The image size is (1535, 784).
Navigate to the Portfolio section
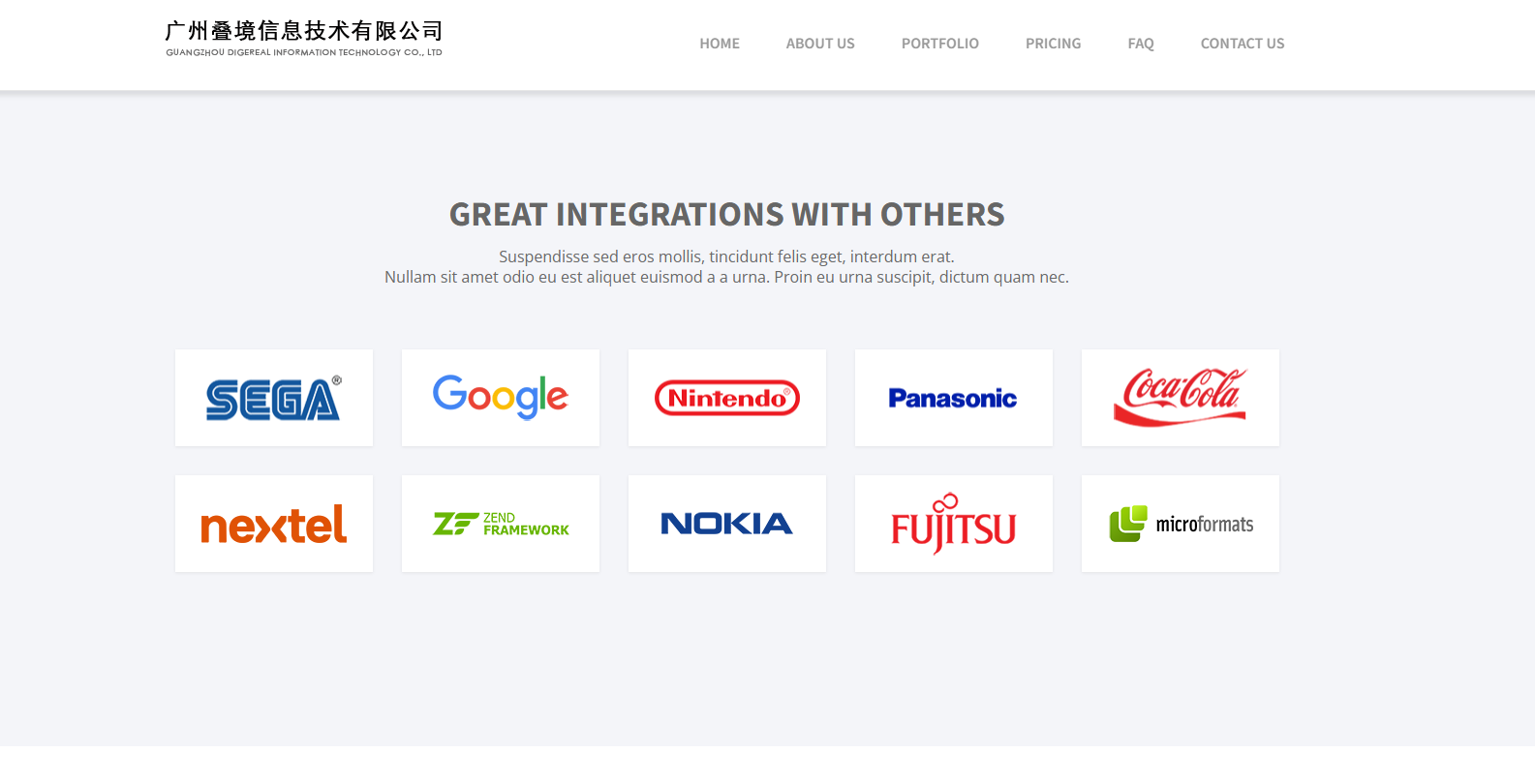939,44
